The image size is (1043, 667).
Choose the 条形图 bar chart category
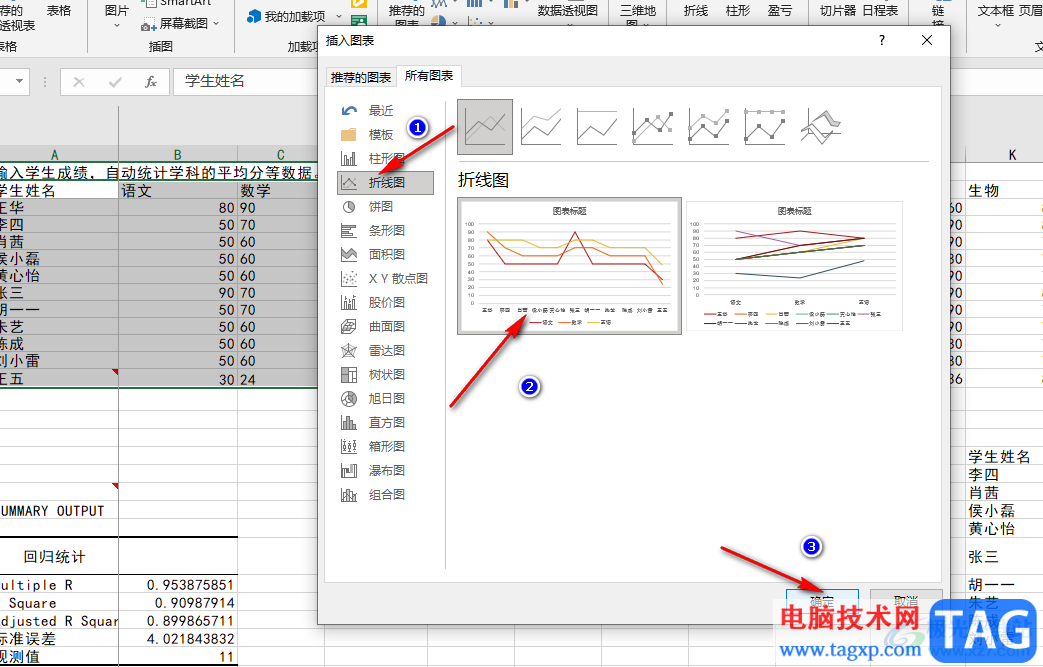tap(385, 230)
